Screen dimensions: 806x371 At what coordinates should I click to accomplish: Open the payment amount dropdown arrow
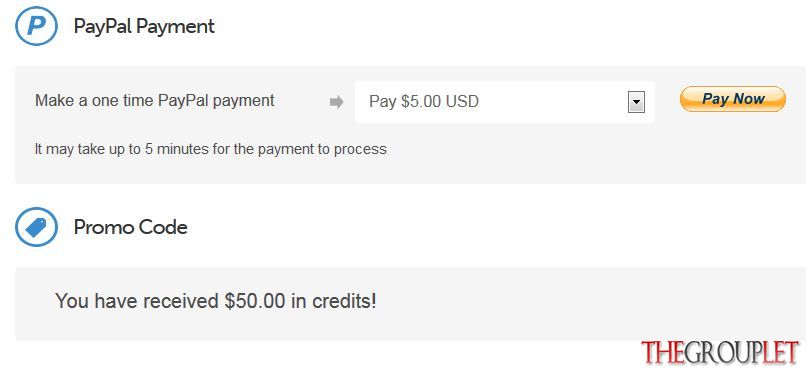636,102
